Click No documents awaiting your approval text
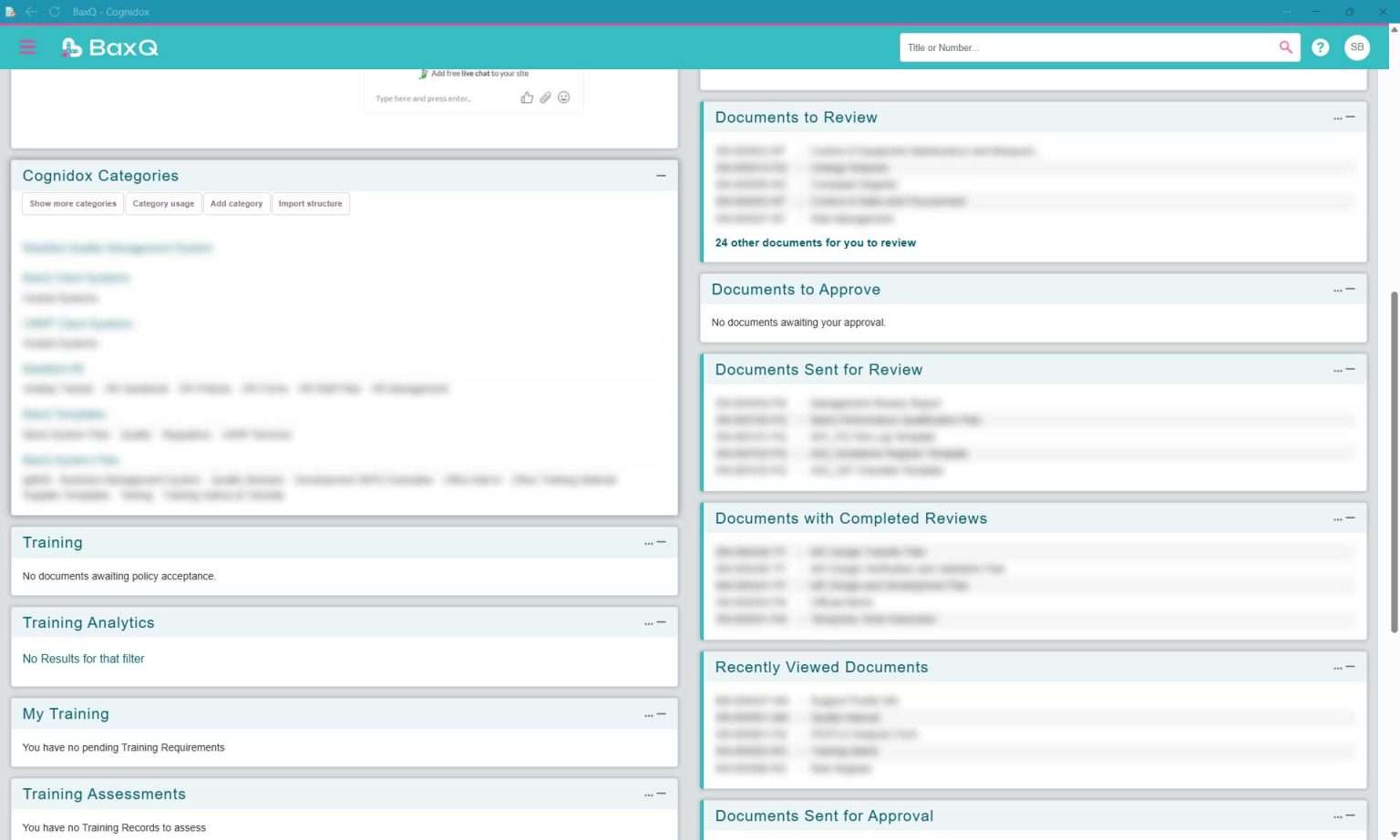Viewport: 1400px width, 840px height. click(x=798, y=323)
